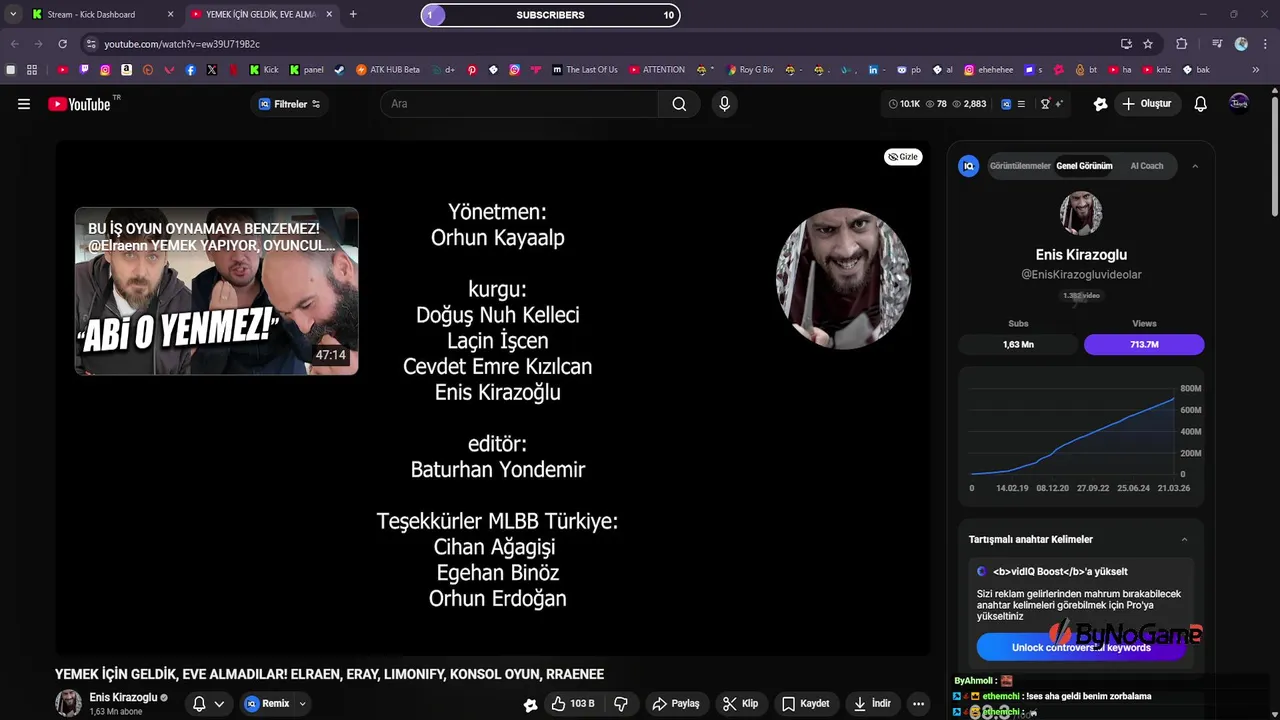Select the Genel Görünüm tab
The width and height of the screenshot is (1280, 720).
(x=1084, y=166)
